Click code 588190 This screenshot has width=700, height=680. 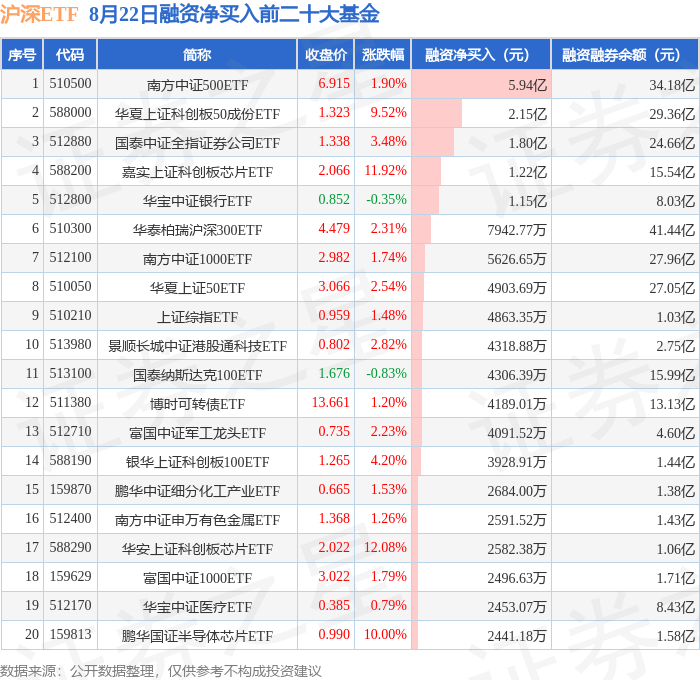pyautogui.click(x=70, y=460)
